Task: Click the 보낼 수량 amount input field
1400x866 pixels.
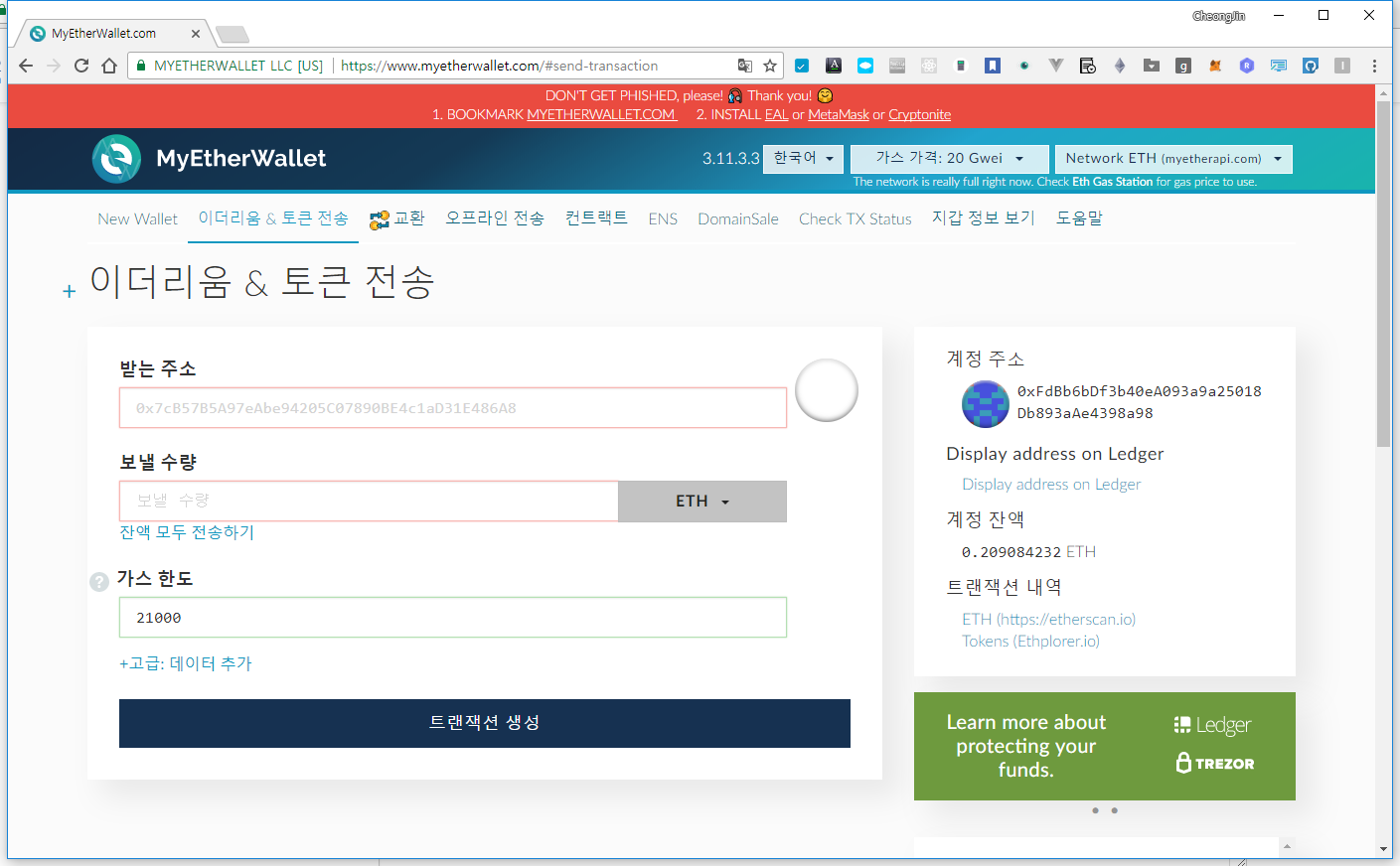Action: click(x=369, y=502)
